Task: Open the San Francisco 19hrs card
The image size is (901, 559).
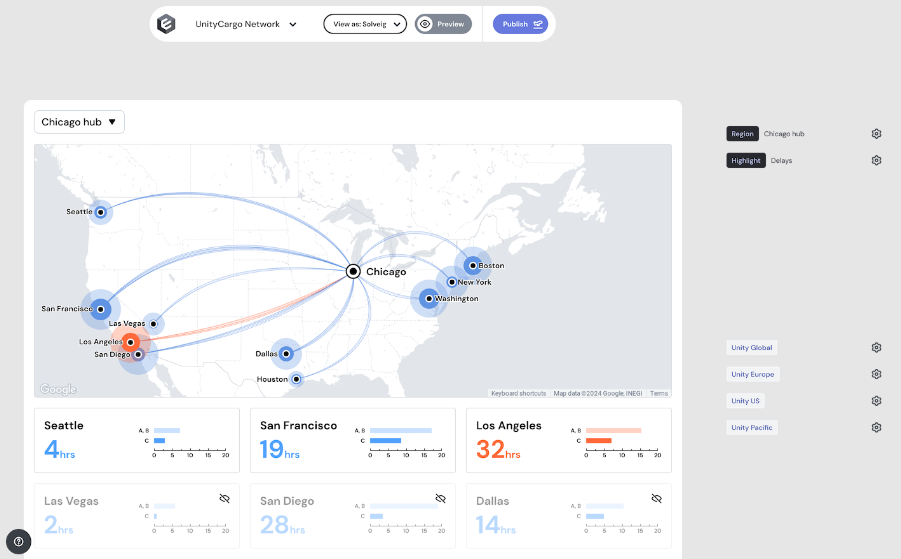Action: coord(353,441)
